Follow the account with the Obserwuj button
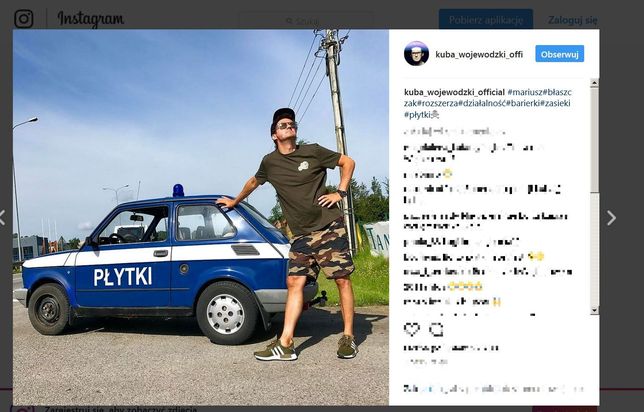This screenshot has width=644, height=412. point(559,54)
